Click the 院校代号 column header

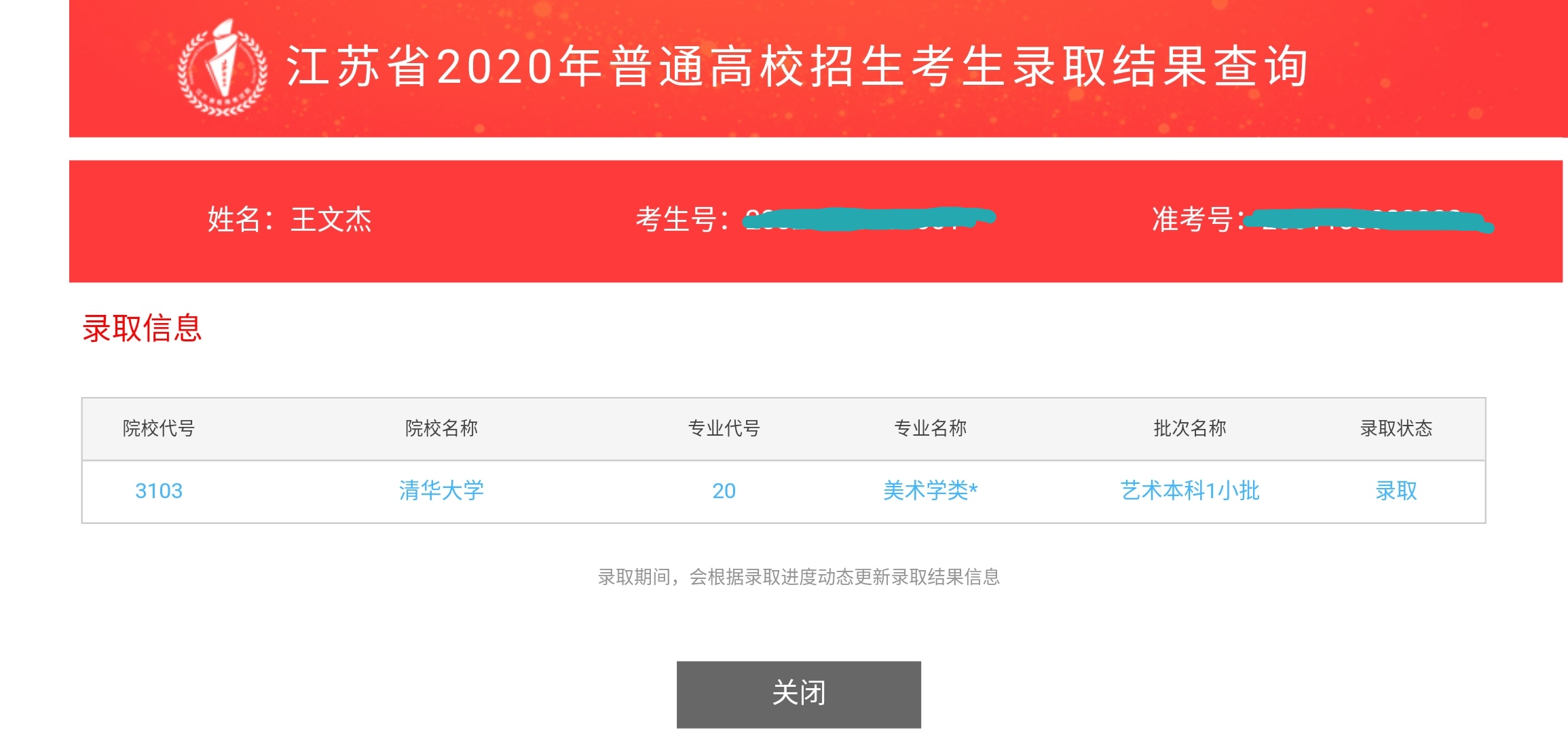(x=159, y=428)
